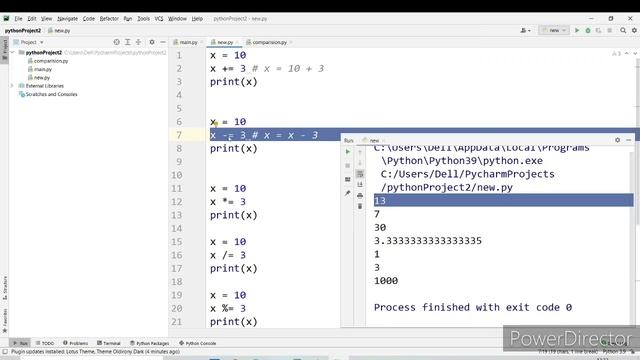Click Collapse All icon in Project panel
This screenshot has width=640, height=360.
138,42
